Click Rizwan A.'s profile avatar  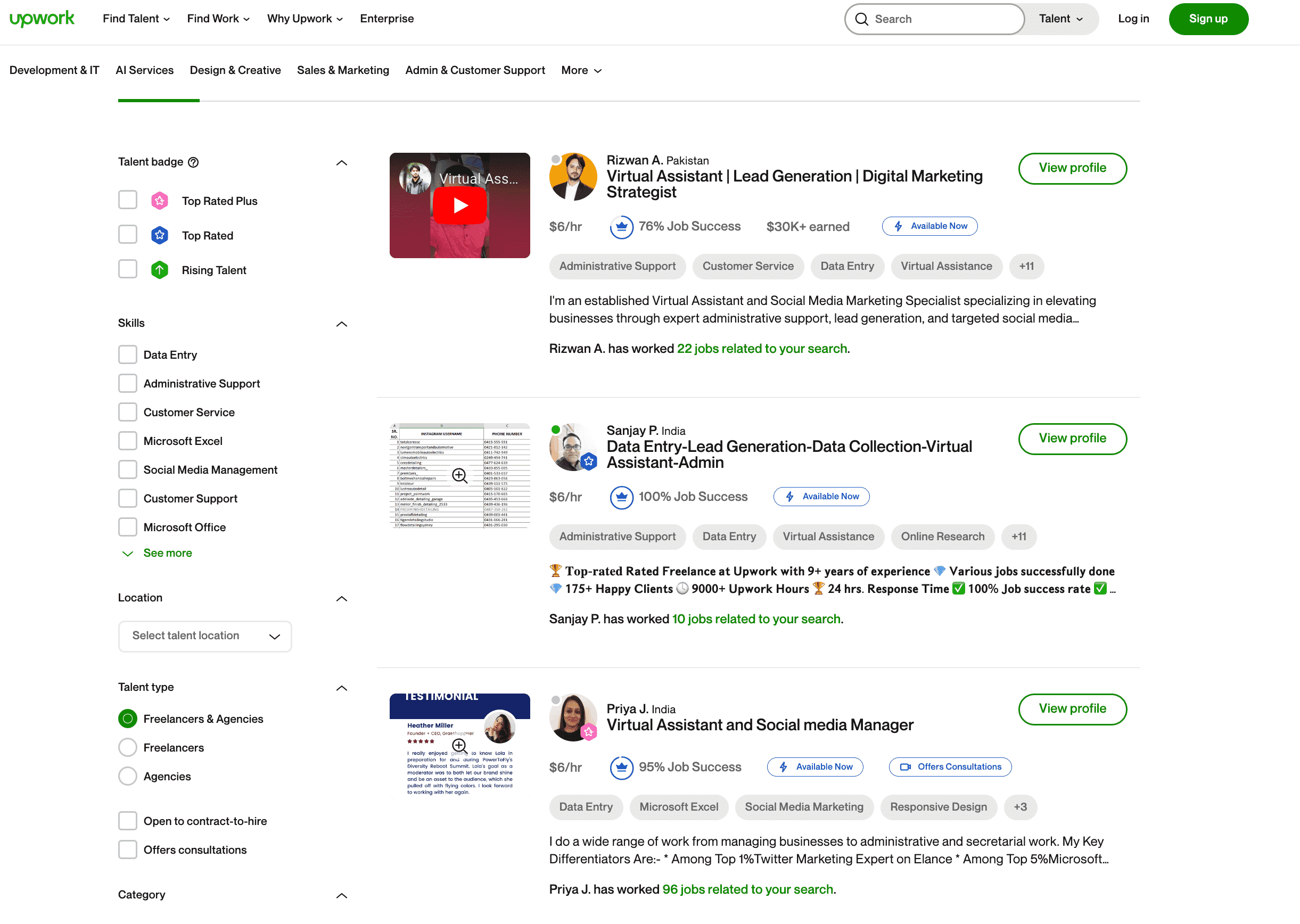573,177
